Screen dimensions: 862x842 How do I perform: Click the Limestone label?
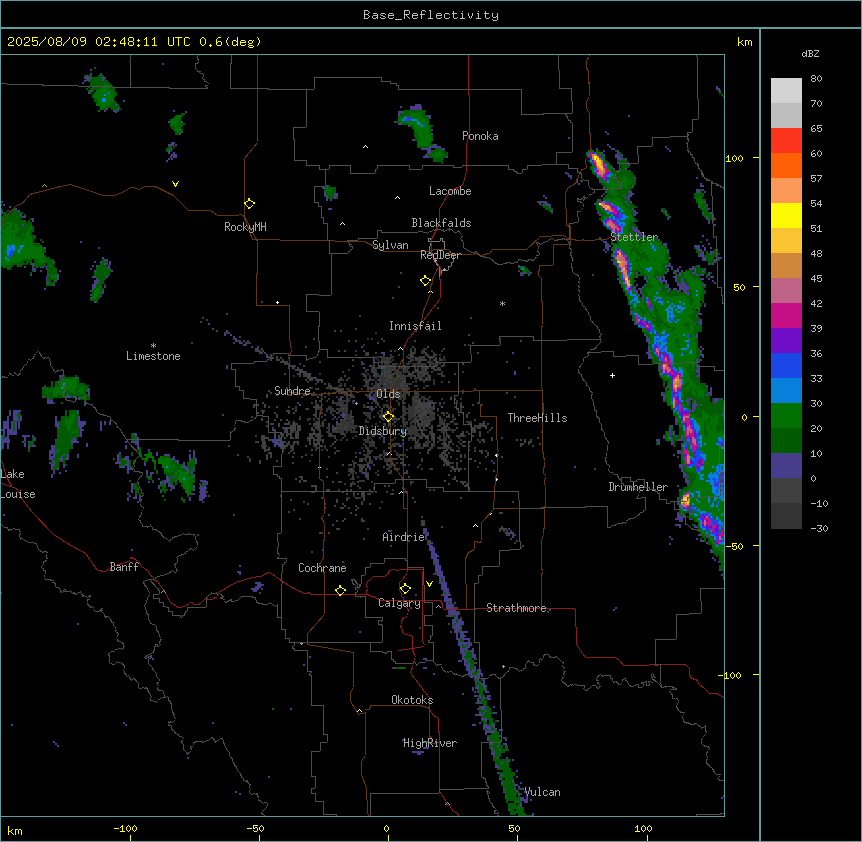pyautogui.click(x=153, y=356)
